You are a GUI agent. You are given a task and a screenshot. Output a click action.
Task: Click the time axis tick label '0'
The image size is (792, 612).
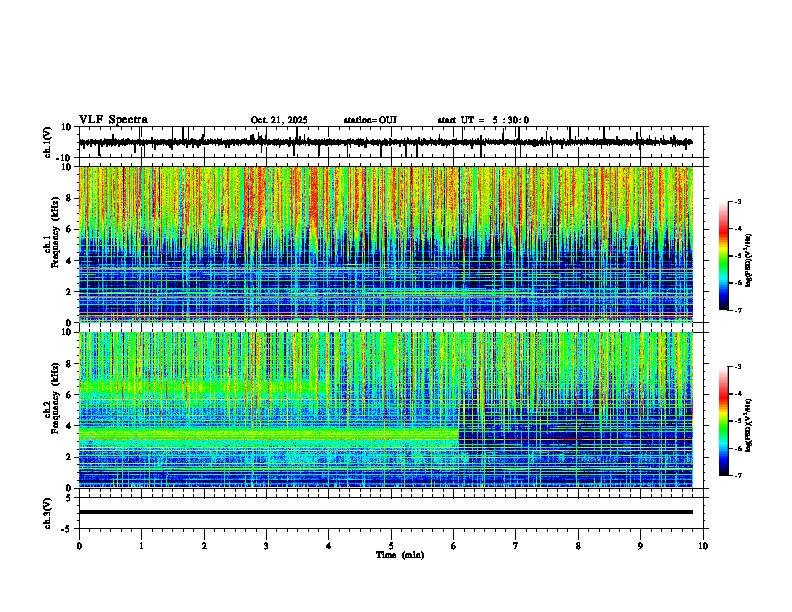coord(79,546)
